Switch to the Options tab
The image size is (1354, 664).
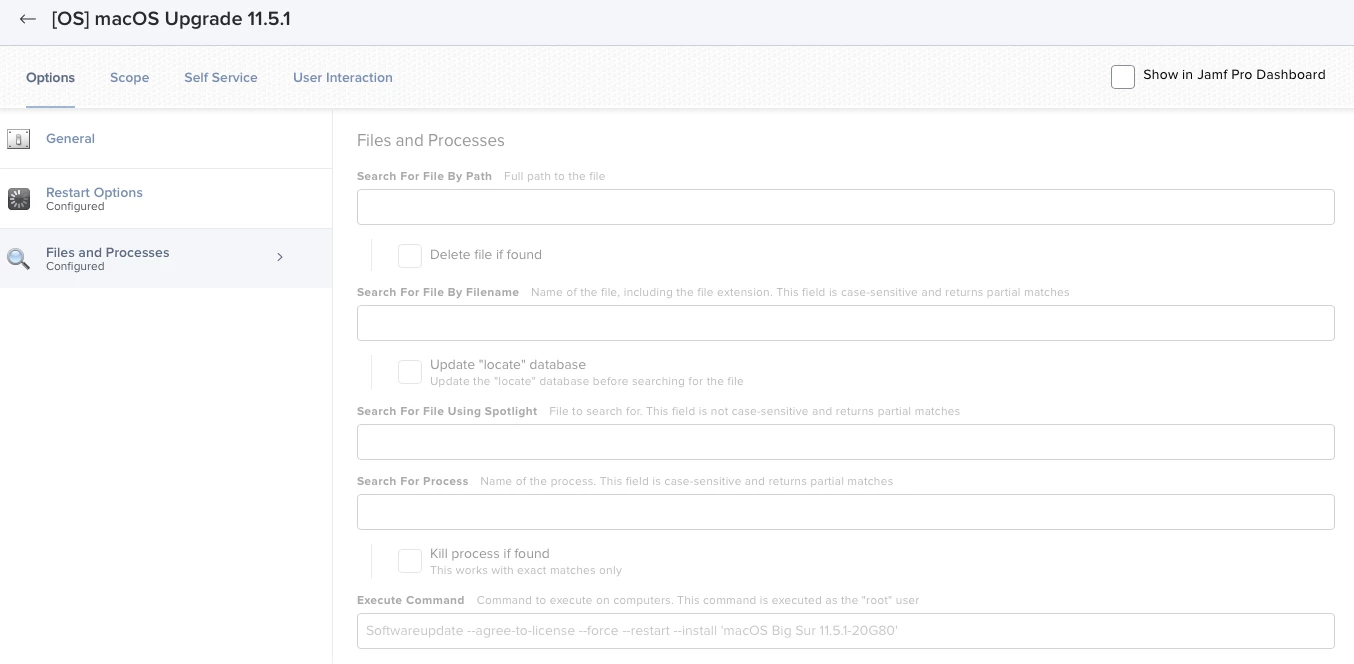point(50,77)
